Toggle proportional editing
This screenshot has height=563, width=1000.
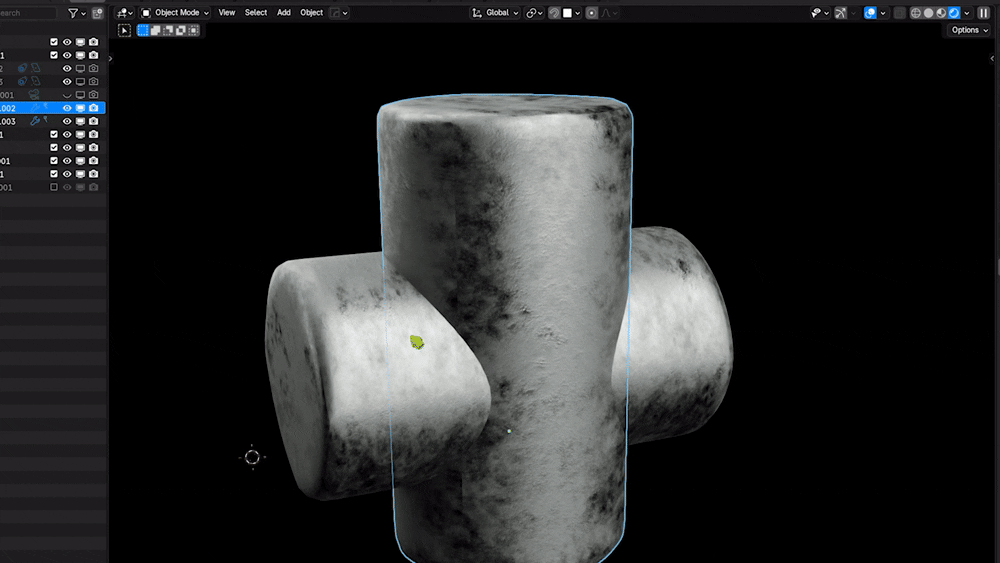tap(592, 13)
